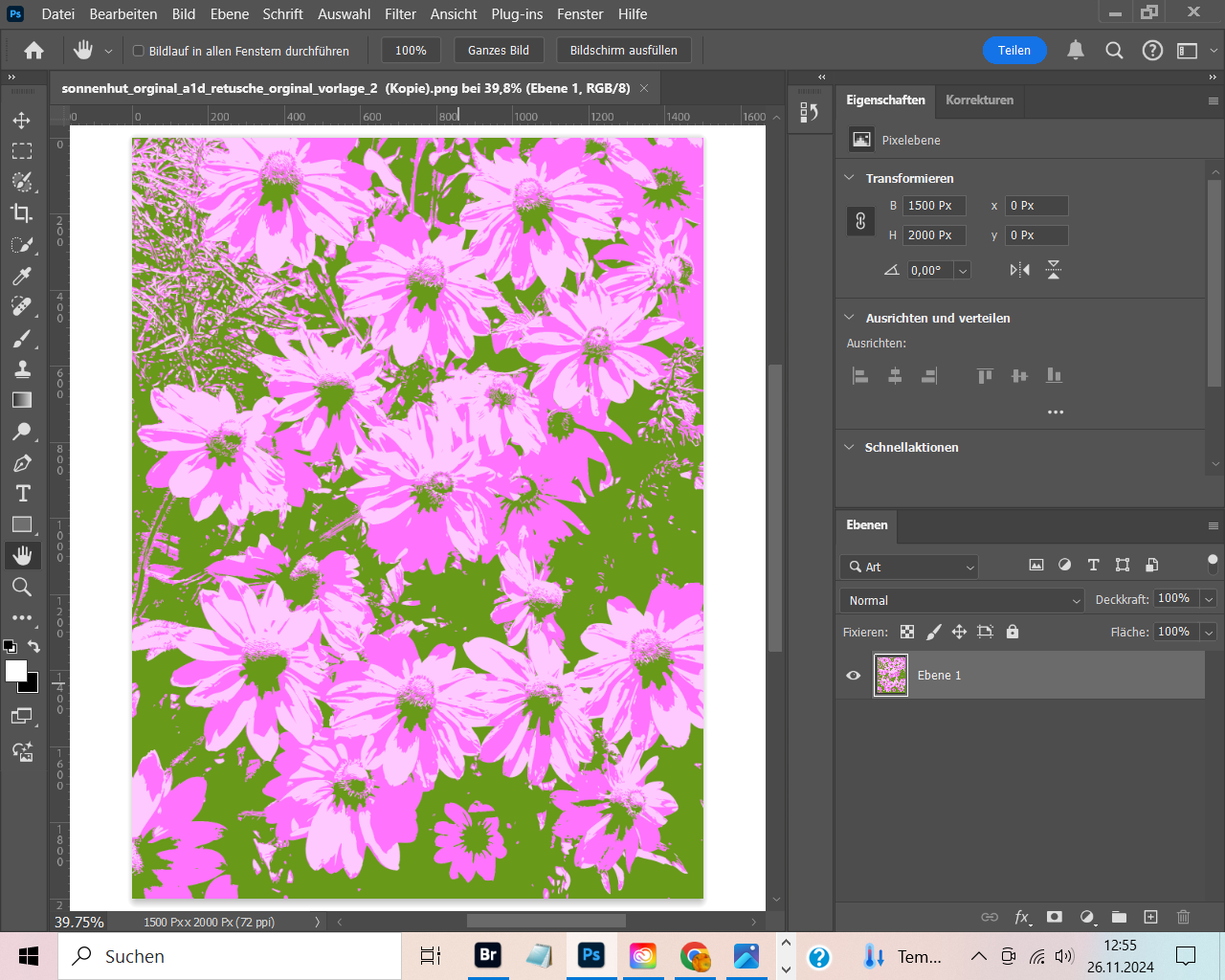Viewport: 1225px width, 980px height.
Task: Toggle the link between width and height
Action: click(x=860, y=221)
